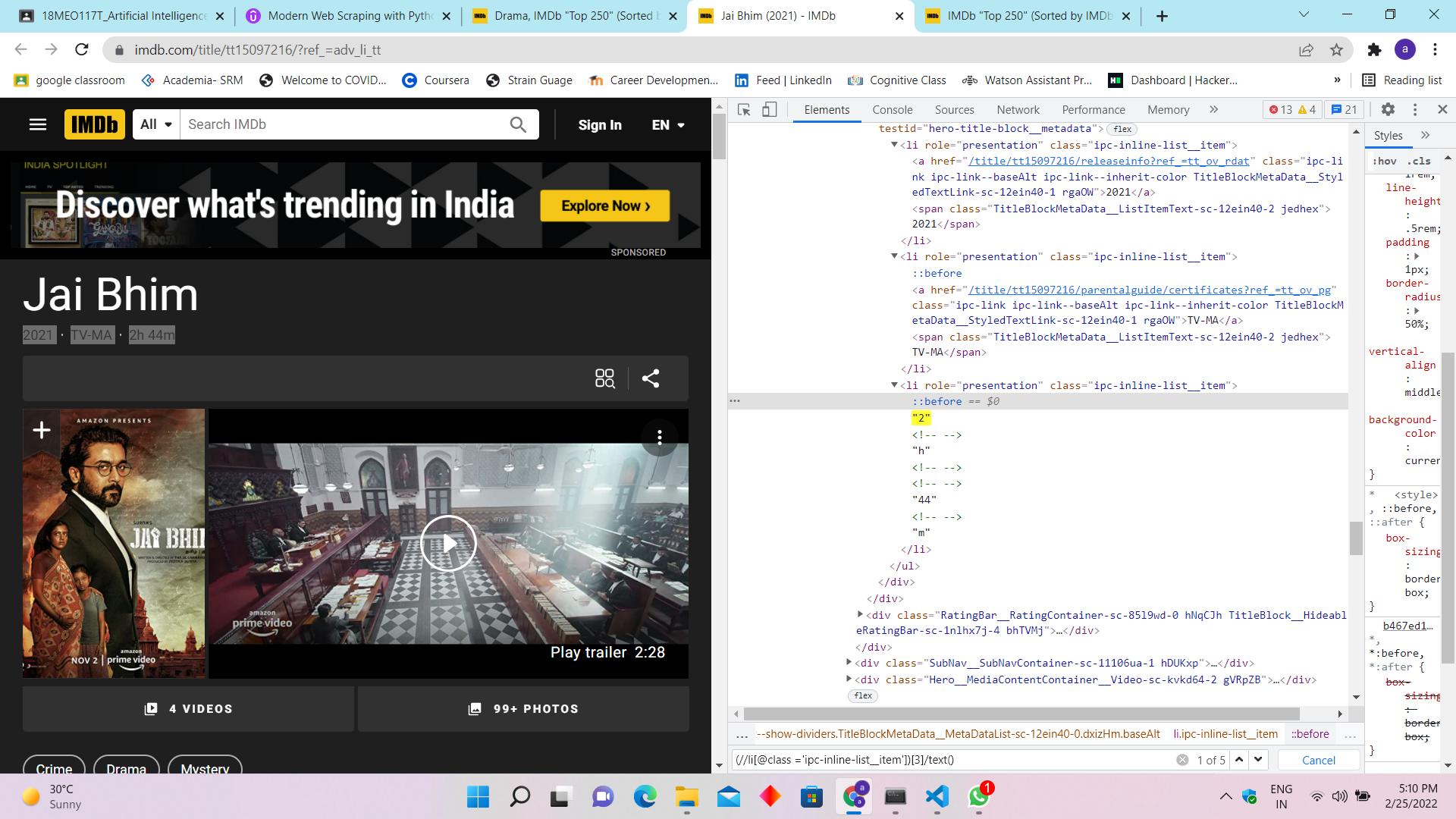
Task: Click the DevTools inspect element icon
Action: [744, 110]
